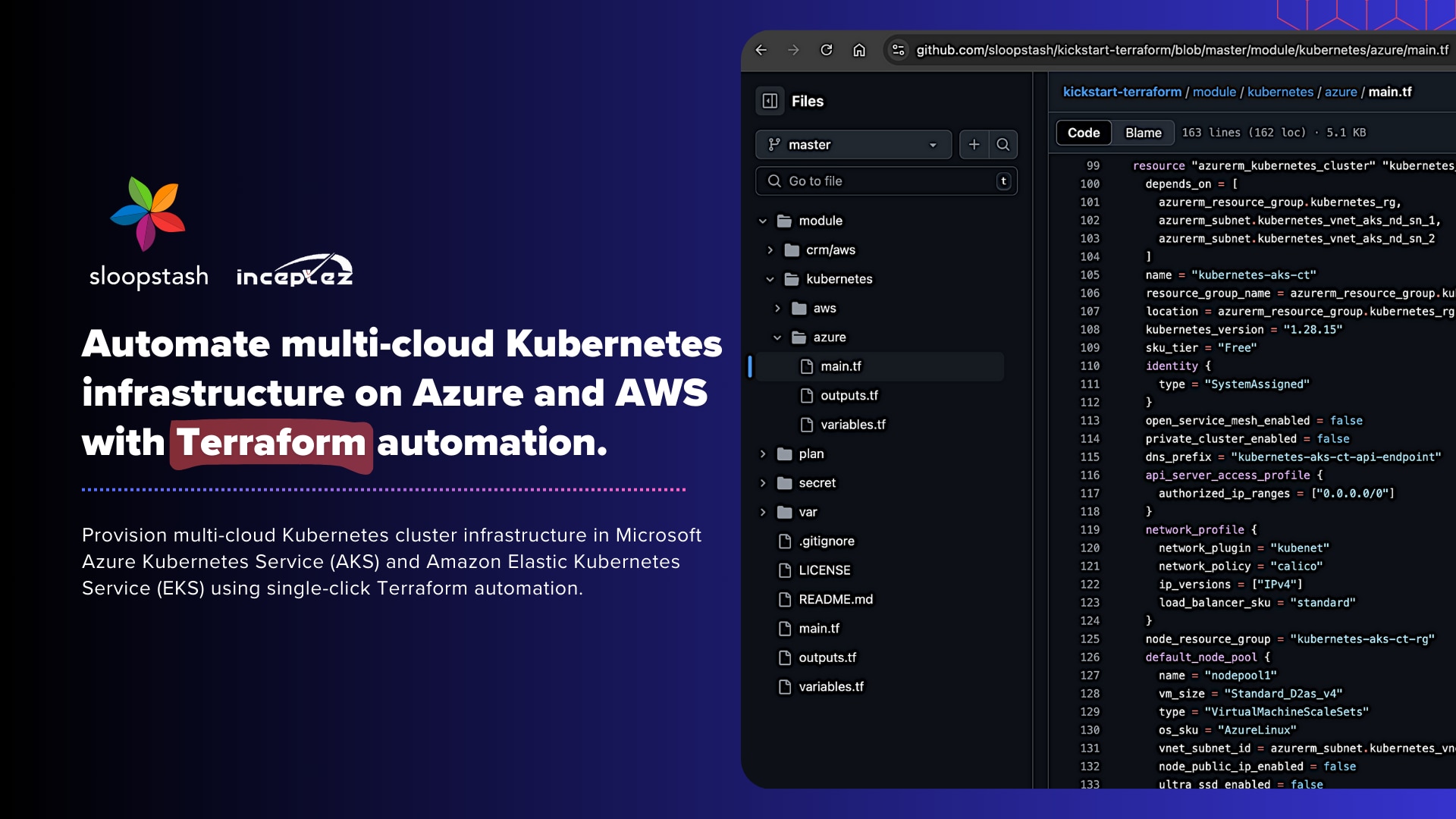Click the azure folder icon
Image resolution: width=1456 pixels, height=819 pixels.
(x=799, y=337)
